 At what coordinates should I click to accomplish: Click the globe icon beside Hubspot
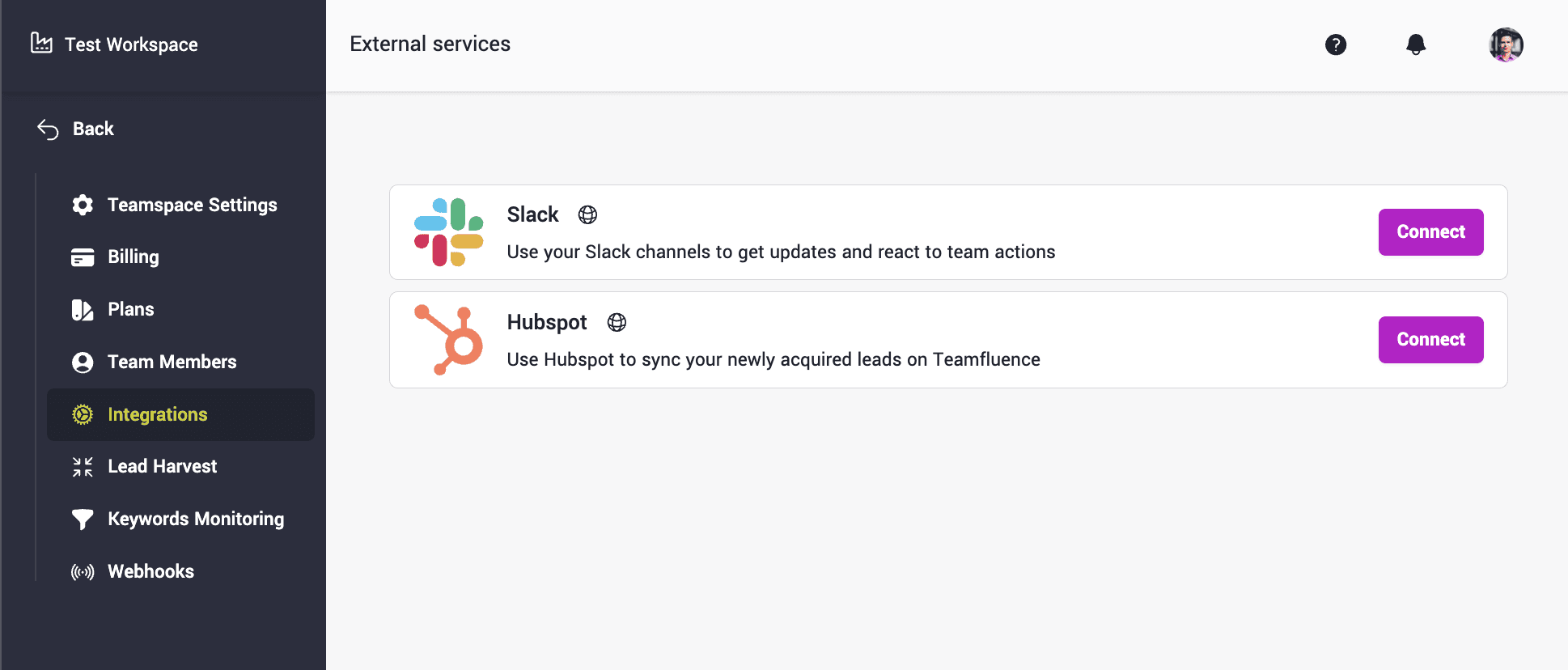click(617, 322)
